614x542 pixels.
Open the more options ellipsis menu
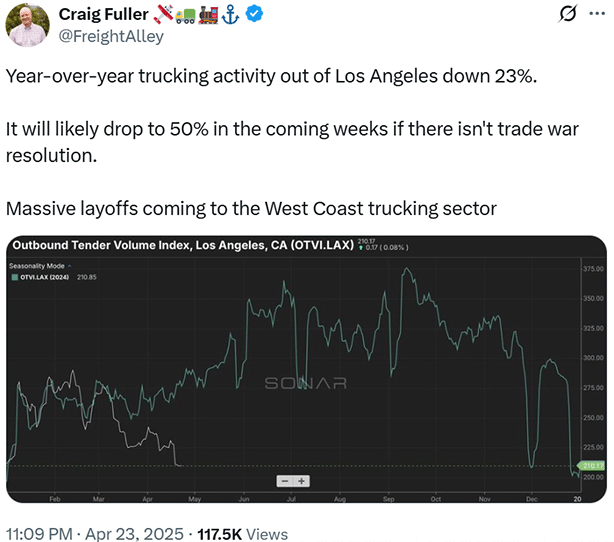[598, 15]
